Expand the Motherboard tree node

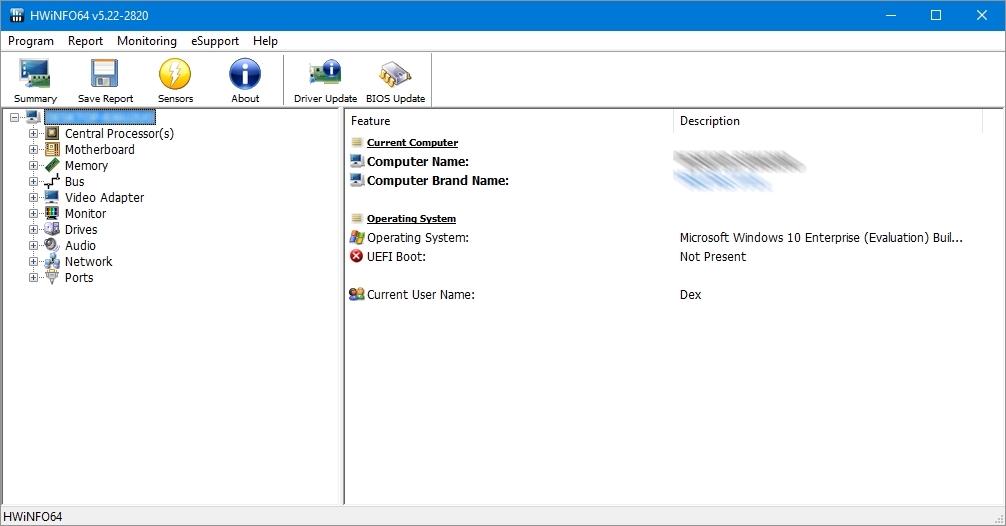(33, 150)
